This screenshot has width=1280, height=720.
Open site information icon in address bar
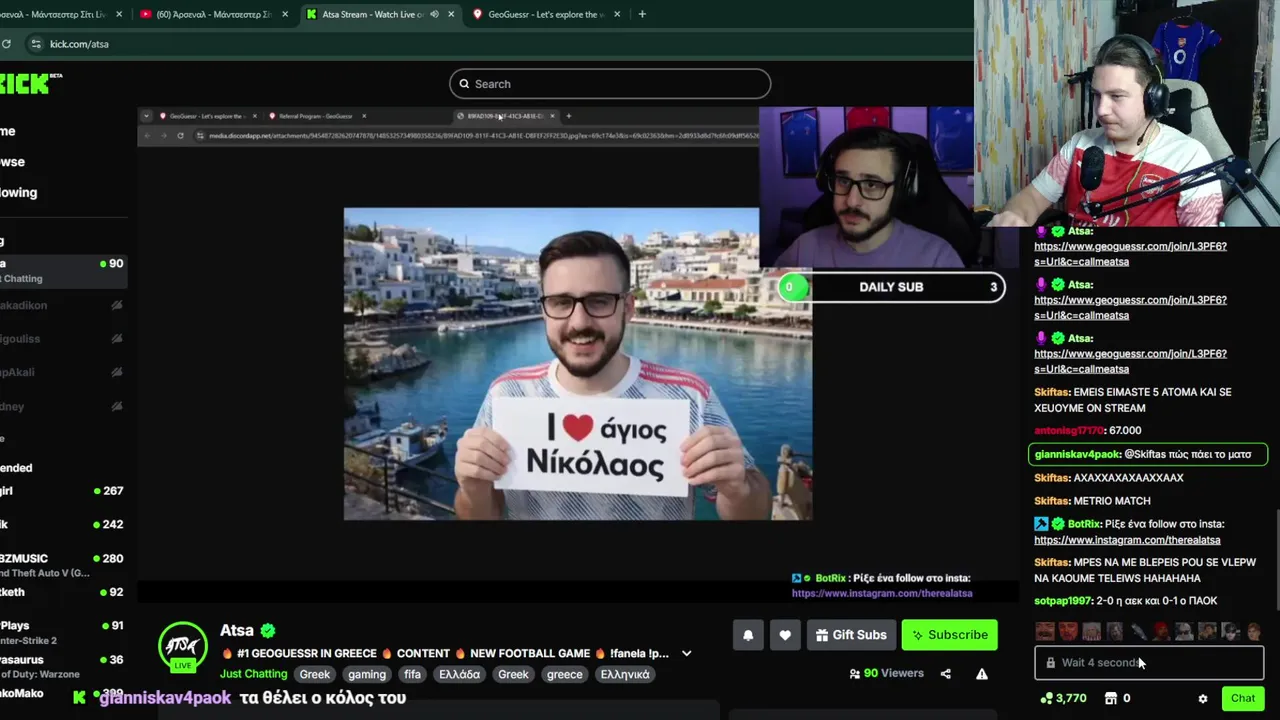[36, 44]
